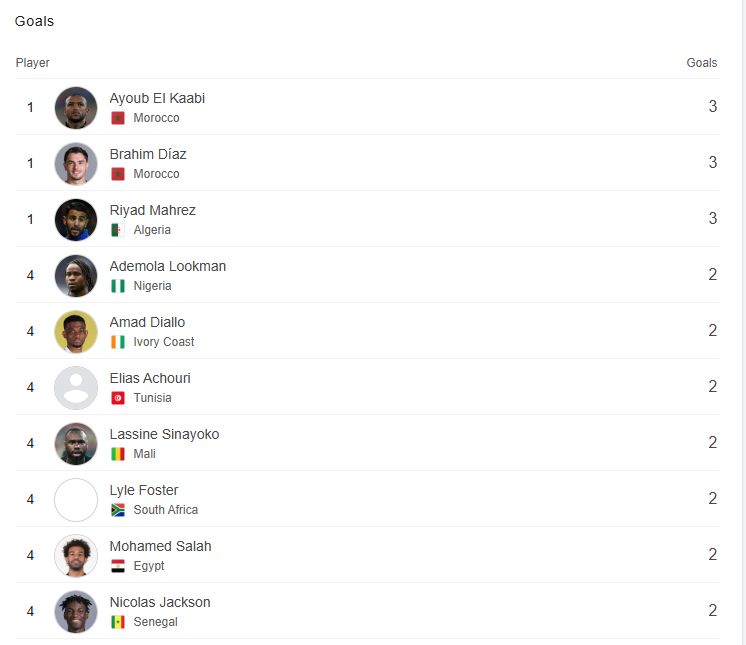The image size is (746, 645).
Task: Open Ademola Lookman's player name link
Action: [x=168, y=266]
